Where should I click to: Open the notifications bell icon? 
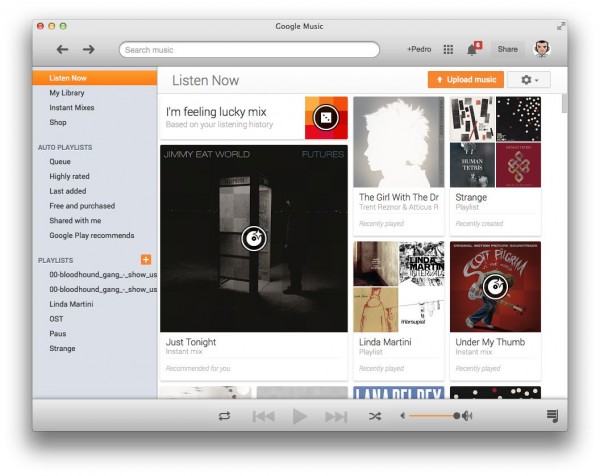pyautogui.click(x=473, y=49)
